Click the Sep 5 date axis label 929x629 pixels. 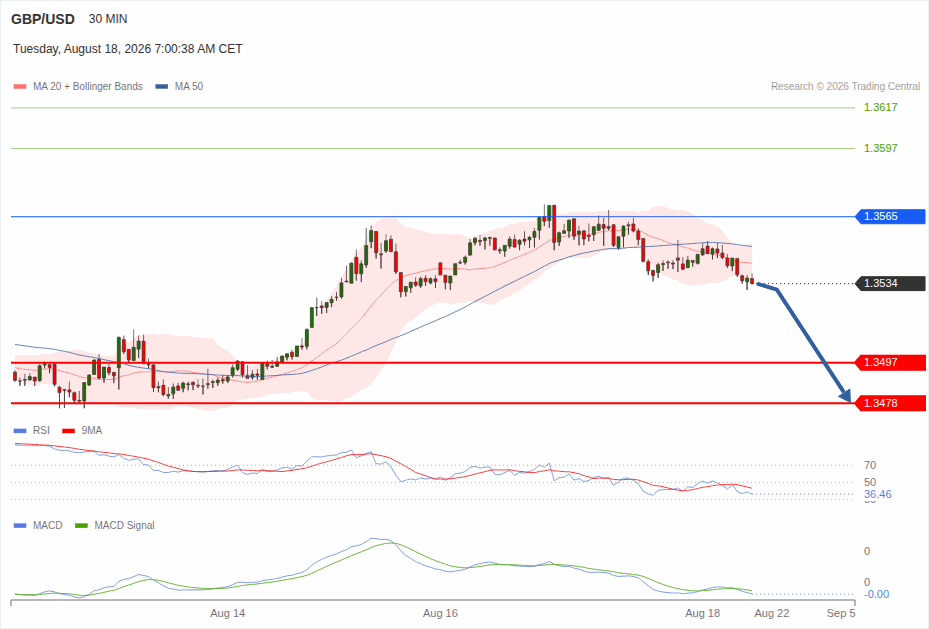pyautogui.click(x=841, y=613)
